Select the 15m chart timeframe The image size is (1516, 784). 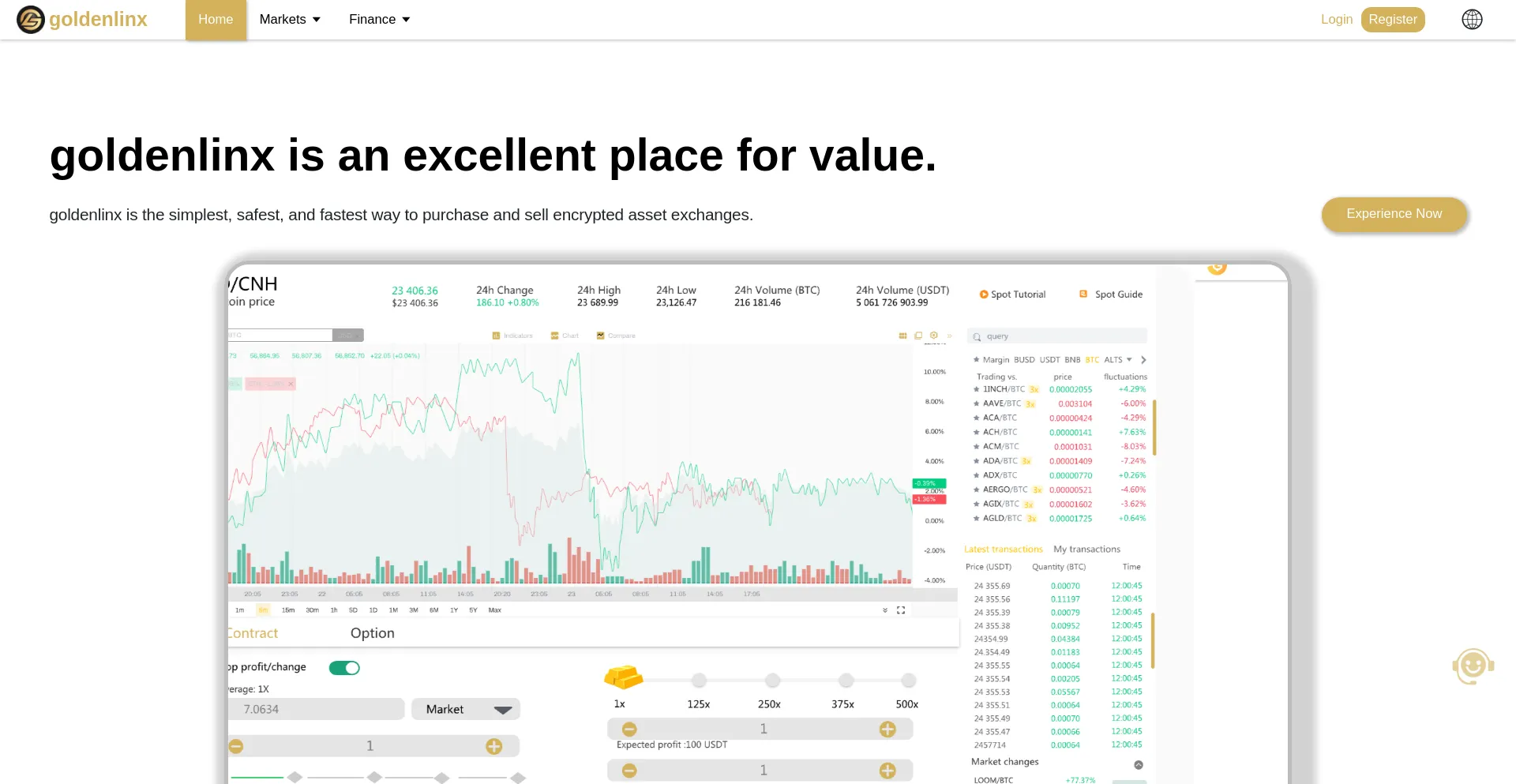point(288,610)
